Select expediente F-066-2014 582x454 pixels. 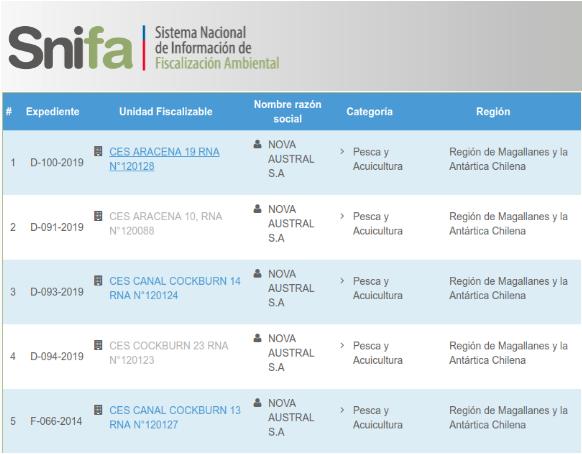(56, 421)
